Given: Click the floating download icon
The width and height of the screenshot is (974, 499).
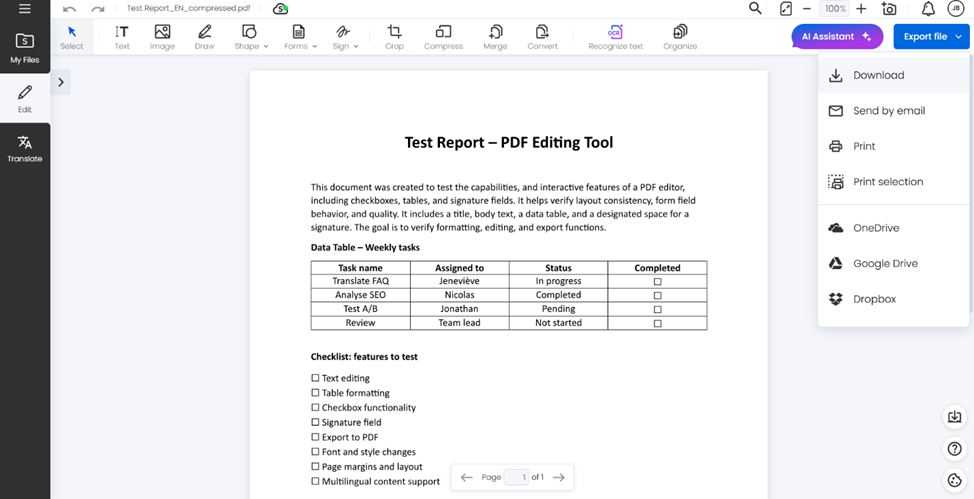Looking at the screenshot, I should [x=954, y=416].
